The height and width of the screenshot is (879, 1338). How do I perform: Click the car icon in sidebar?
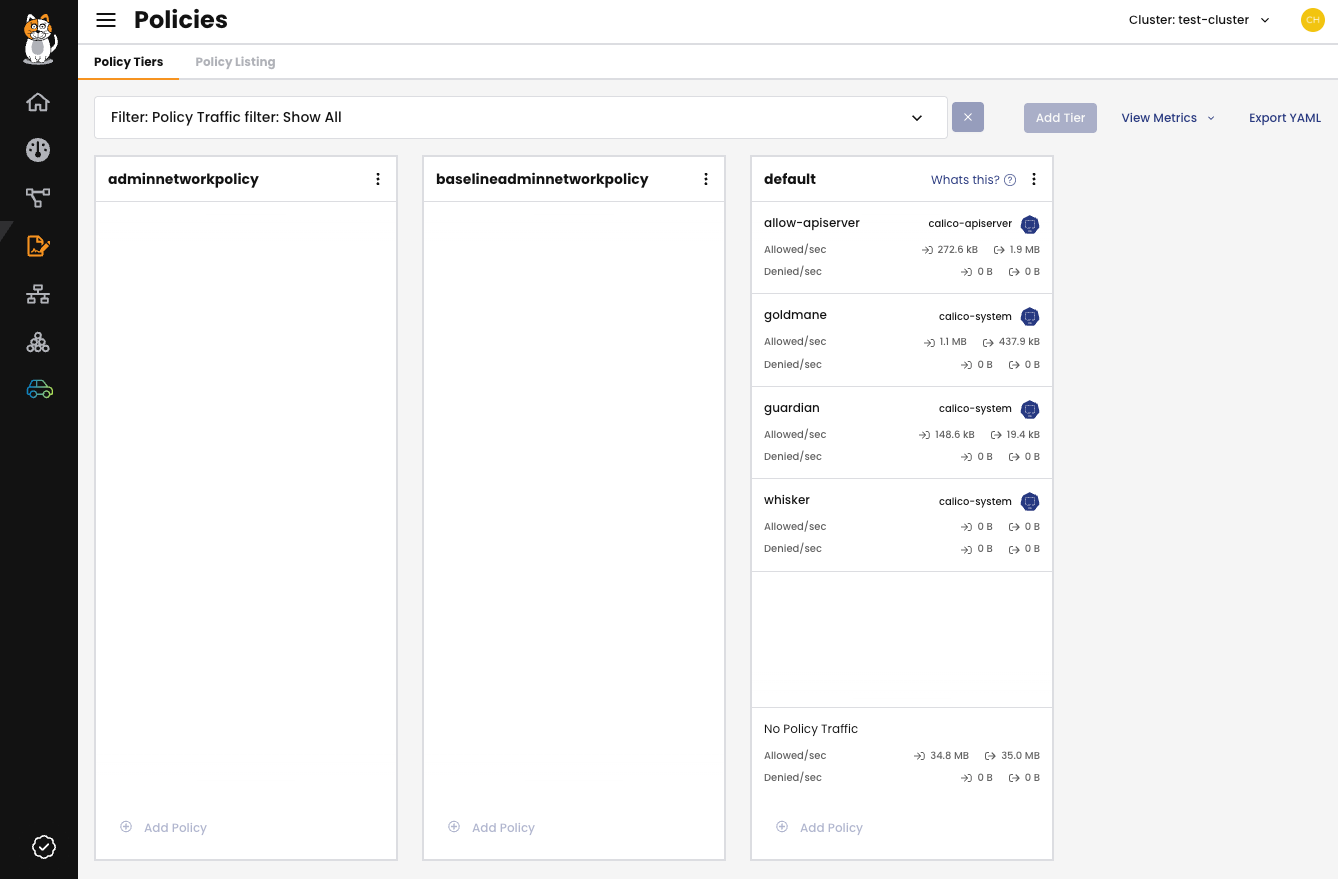(39, 389)
